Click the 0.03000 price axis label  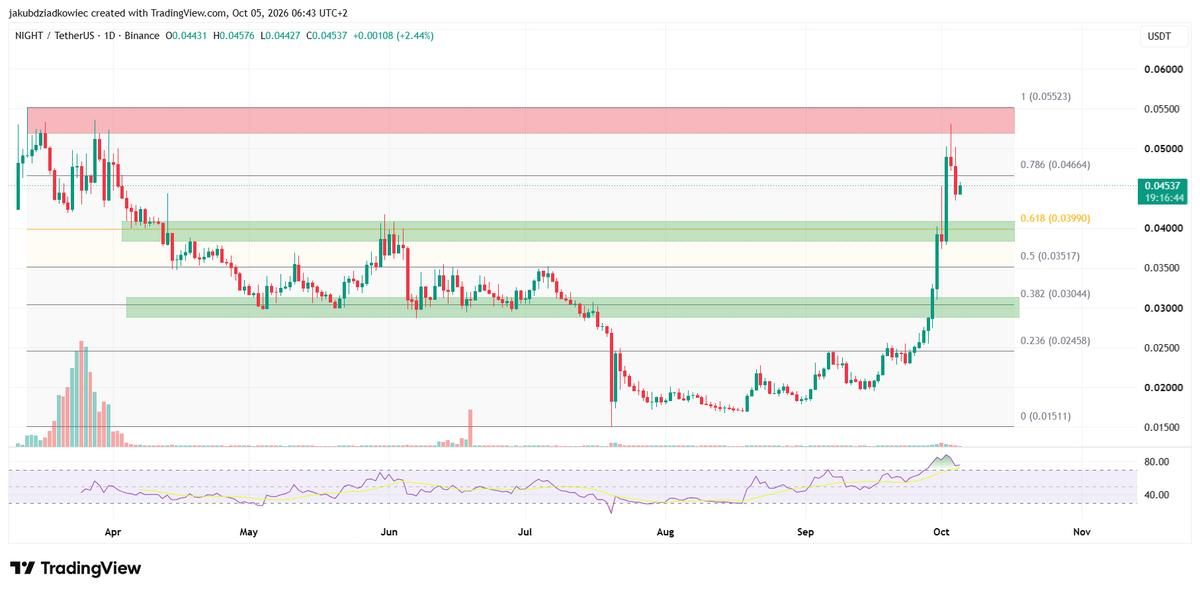pos(1162,309)
